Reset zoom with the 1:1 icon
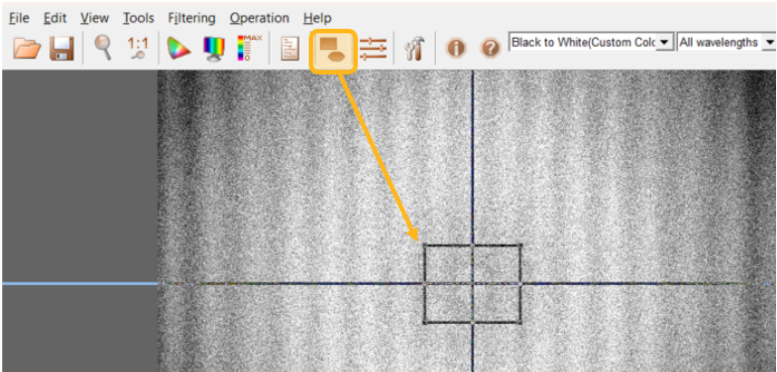 click(x=138, y=49)
